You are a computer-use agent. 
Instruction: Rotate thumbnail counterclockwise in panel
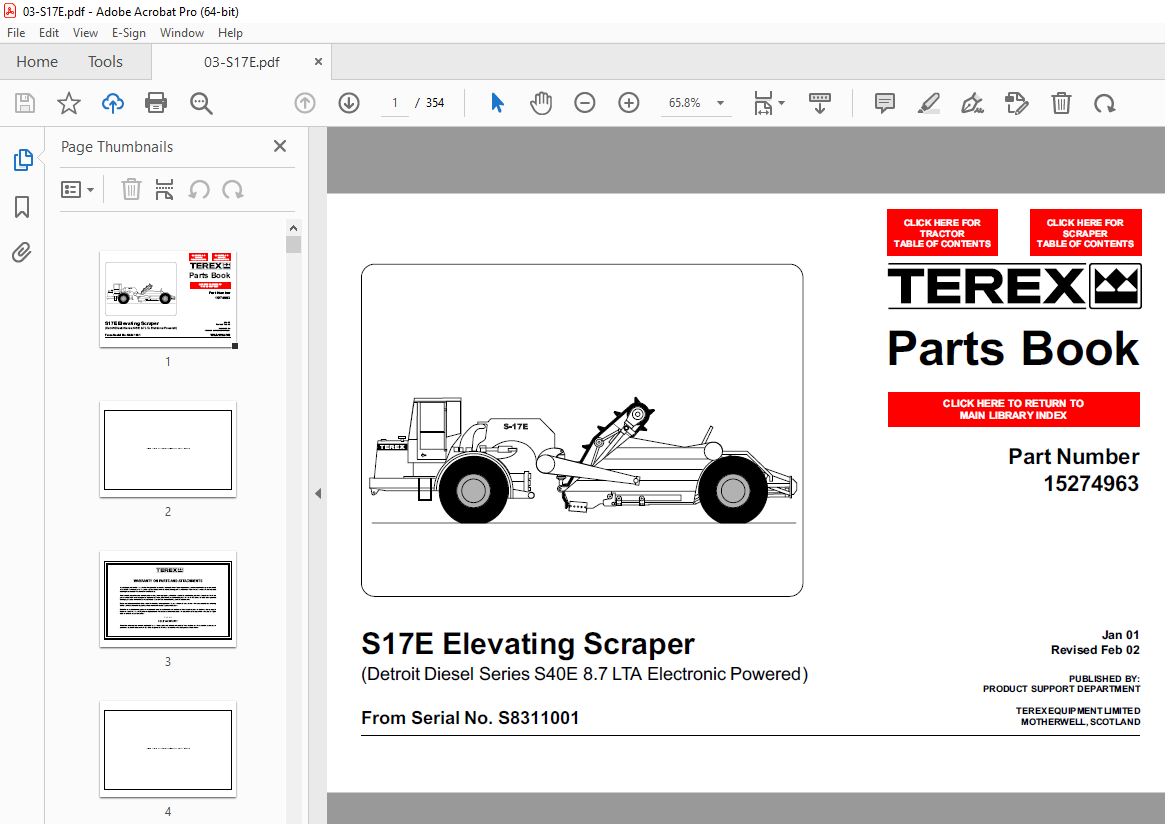tap(198, 189)
